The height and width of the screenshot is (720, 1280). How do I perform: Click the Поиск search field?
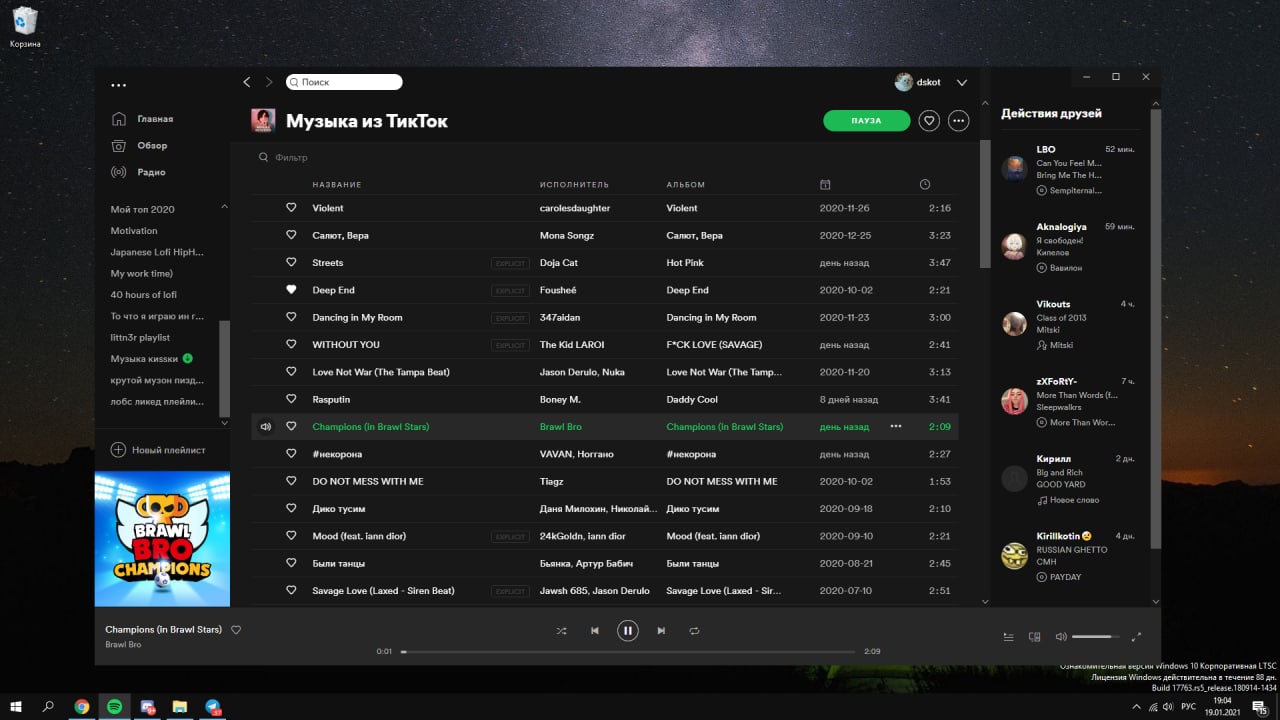click(x=344, y=82)
